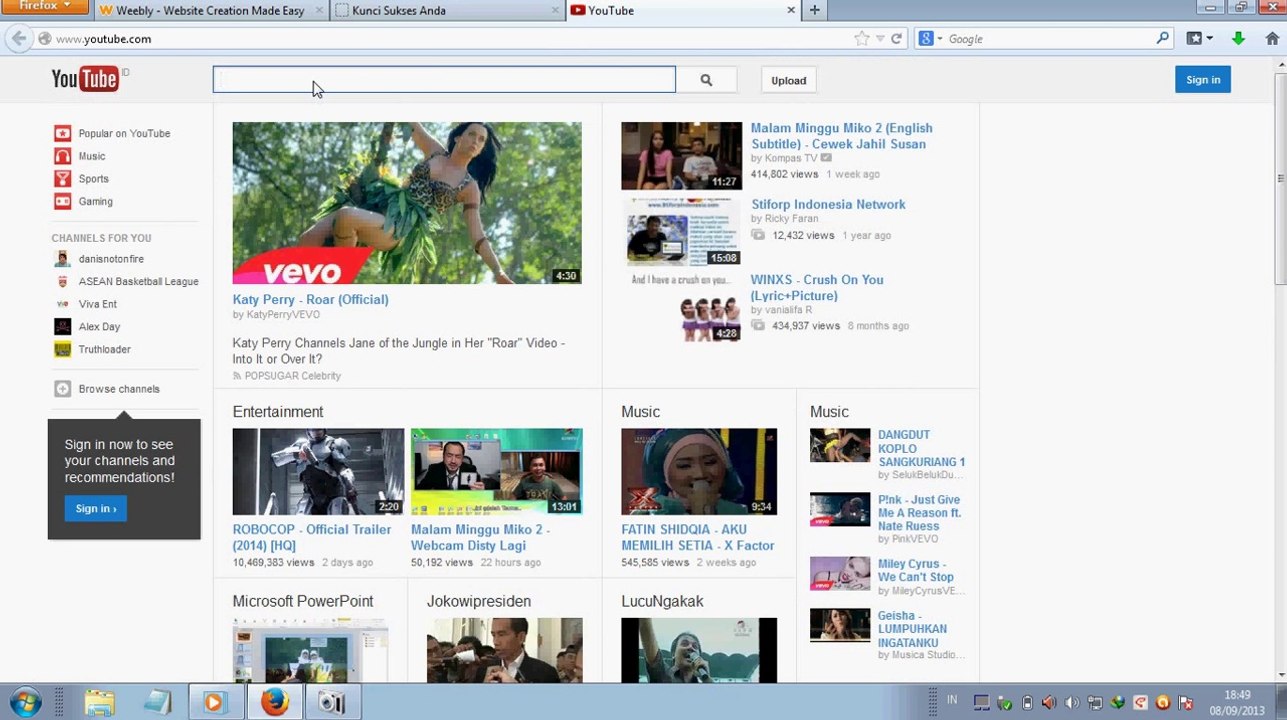This screenshot has width=1287, height=720.
Task: Click the ASEAN Basketball League channel icon
Action: [x=62, y=282]
